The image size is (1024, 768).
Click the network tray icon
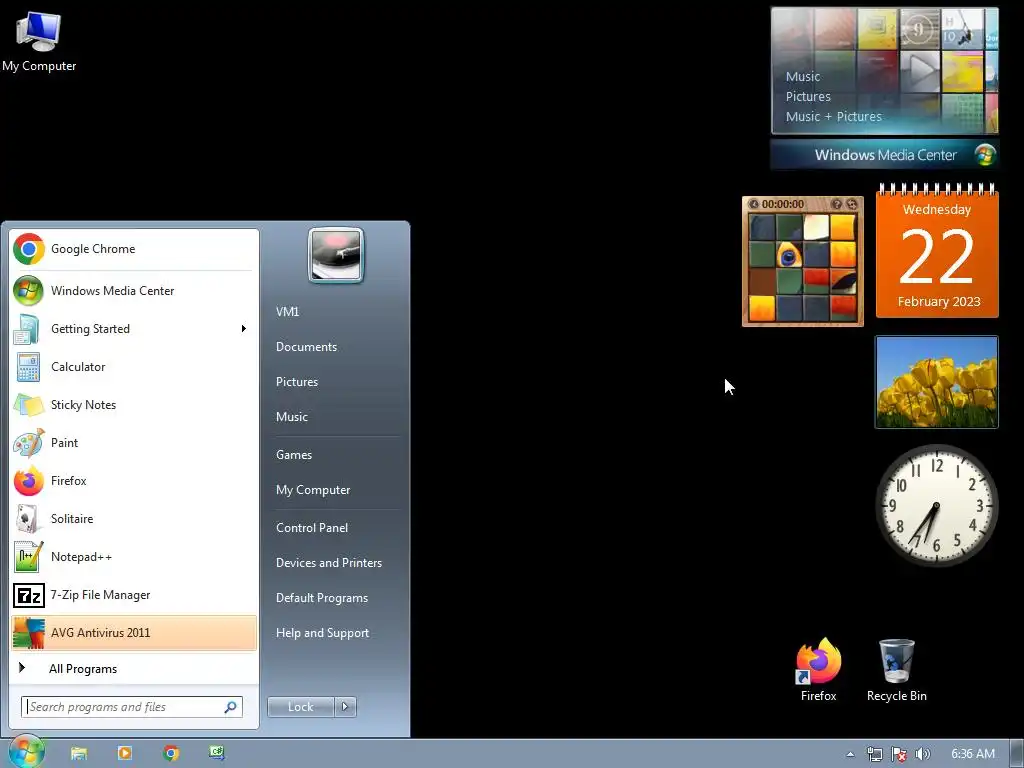click(x=874, y=754)
